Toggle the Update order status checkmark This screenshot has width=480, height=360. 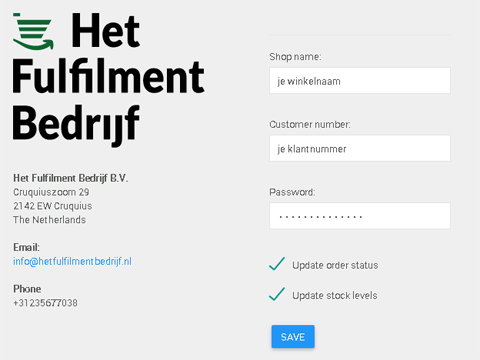277,264
